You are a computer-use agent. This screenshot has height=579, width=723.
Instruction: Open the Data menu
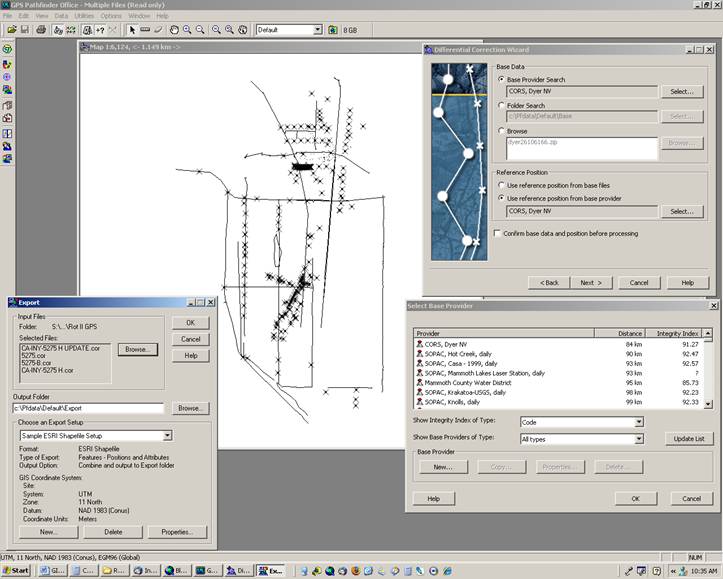click(61, 16)
